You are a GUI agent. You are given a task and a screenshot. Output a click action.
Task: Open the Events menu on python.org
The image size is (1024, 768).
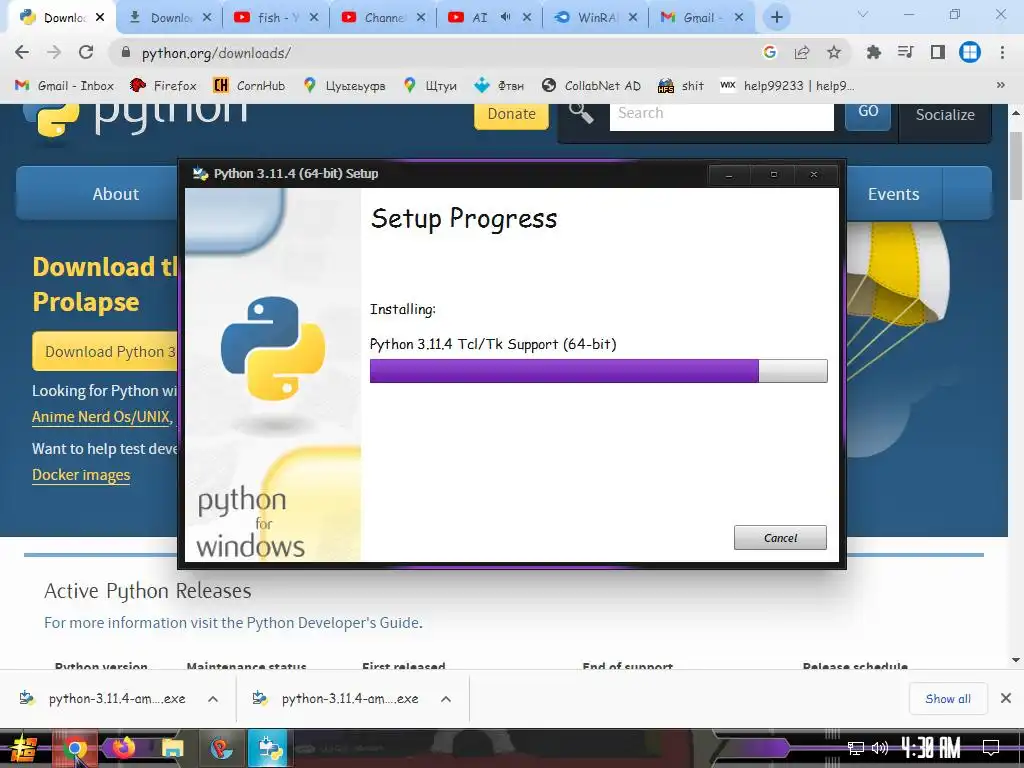[893, 194]
